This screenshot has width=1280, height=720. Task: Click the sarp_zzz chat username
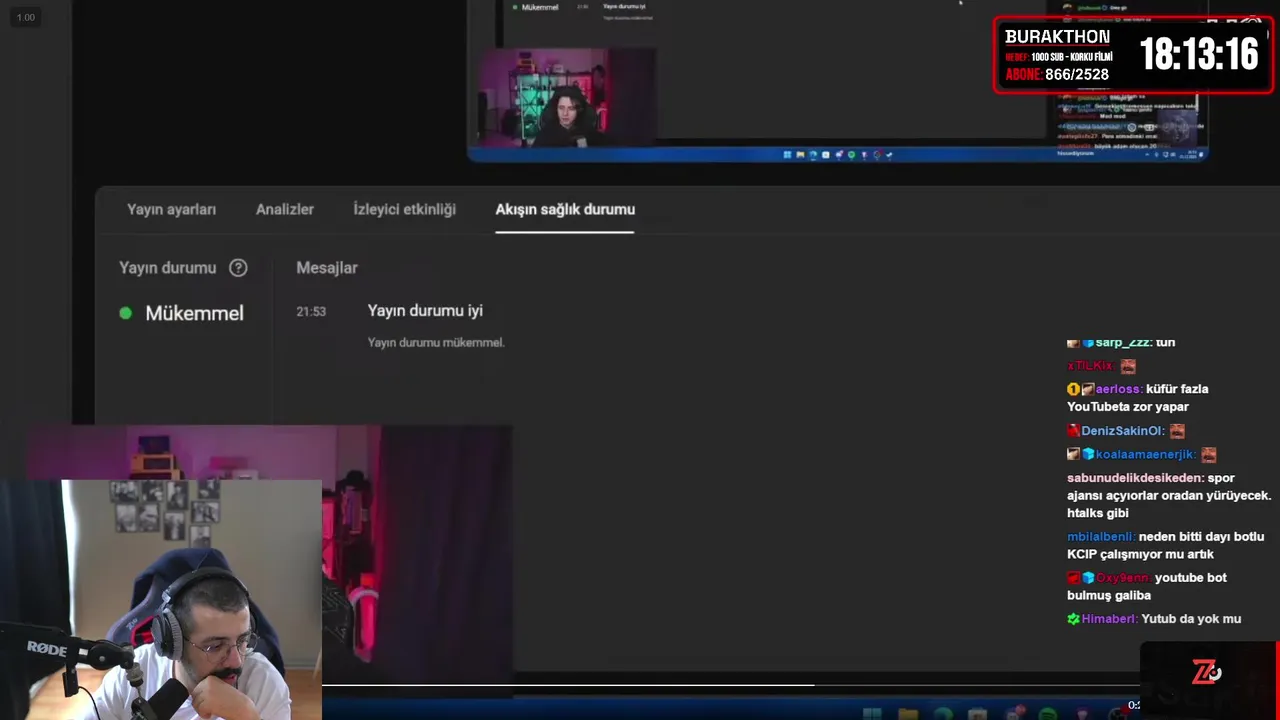(1123, 342)
